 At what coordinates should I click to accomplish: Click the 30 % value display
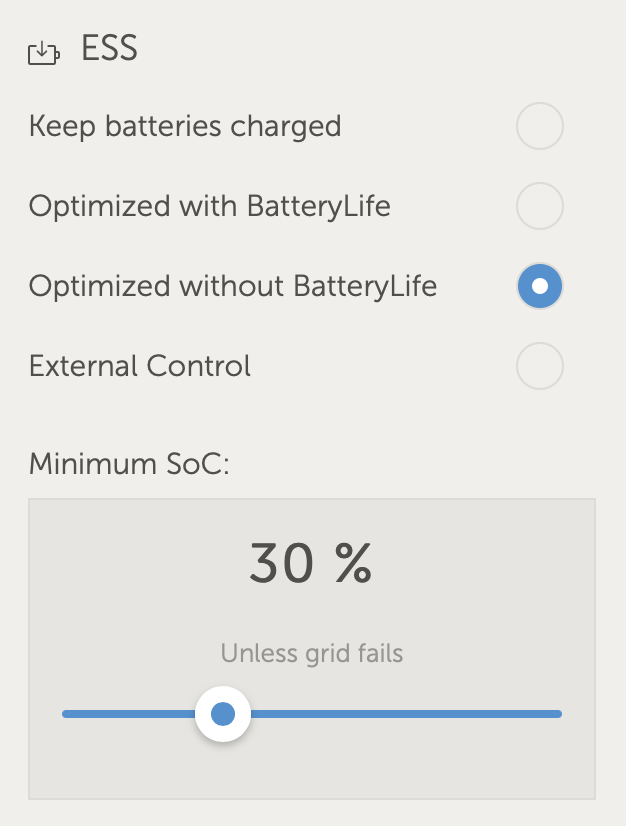pos(312,562)
